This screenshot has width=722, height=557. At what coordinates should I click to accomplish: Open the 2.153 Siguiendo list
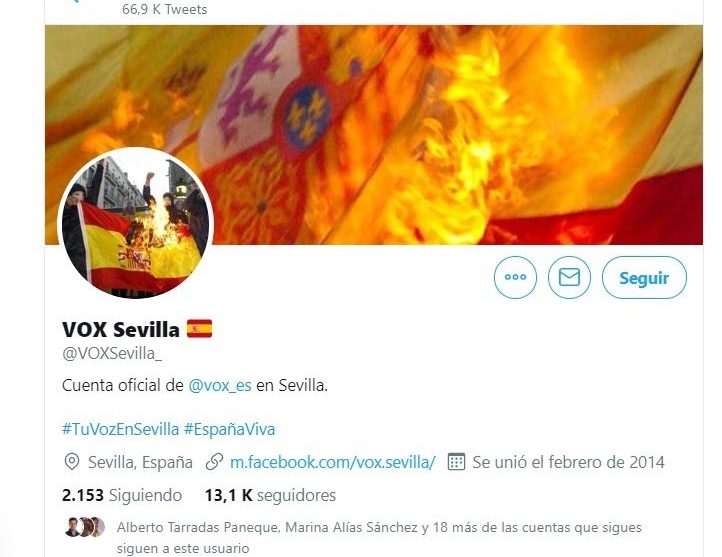click(122, 495)
